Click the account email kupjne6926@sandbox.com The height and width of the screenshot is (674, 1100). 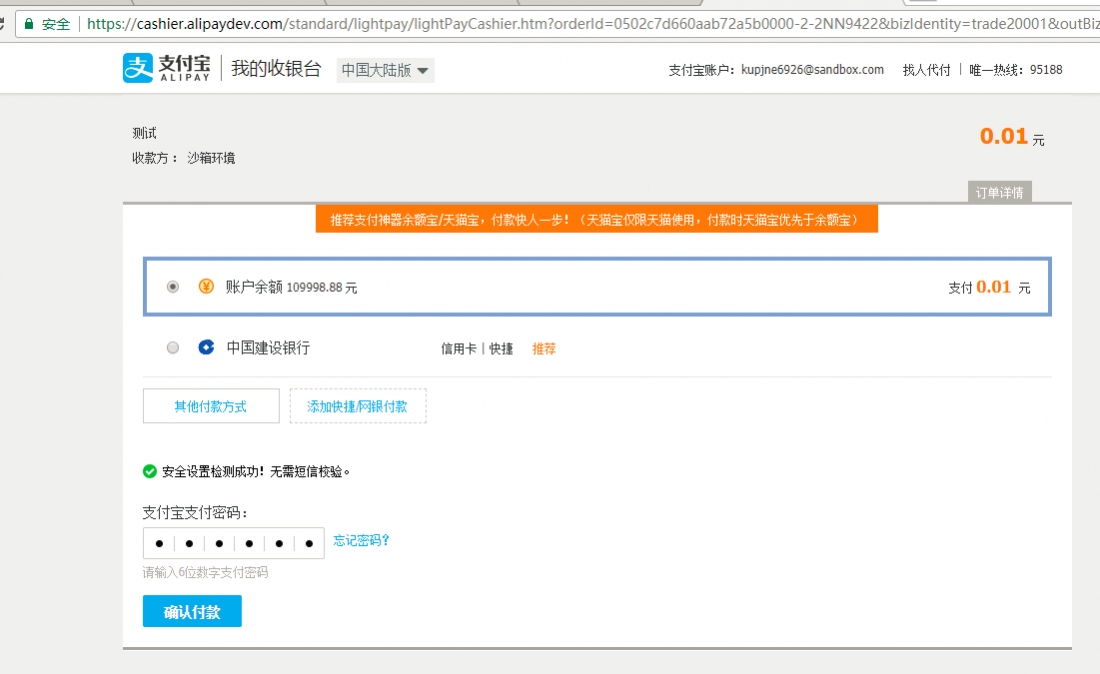[812, 70]
